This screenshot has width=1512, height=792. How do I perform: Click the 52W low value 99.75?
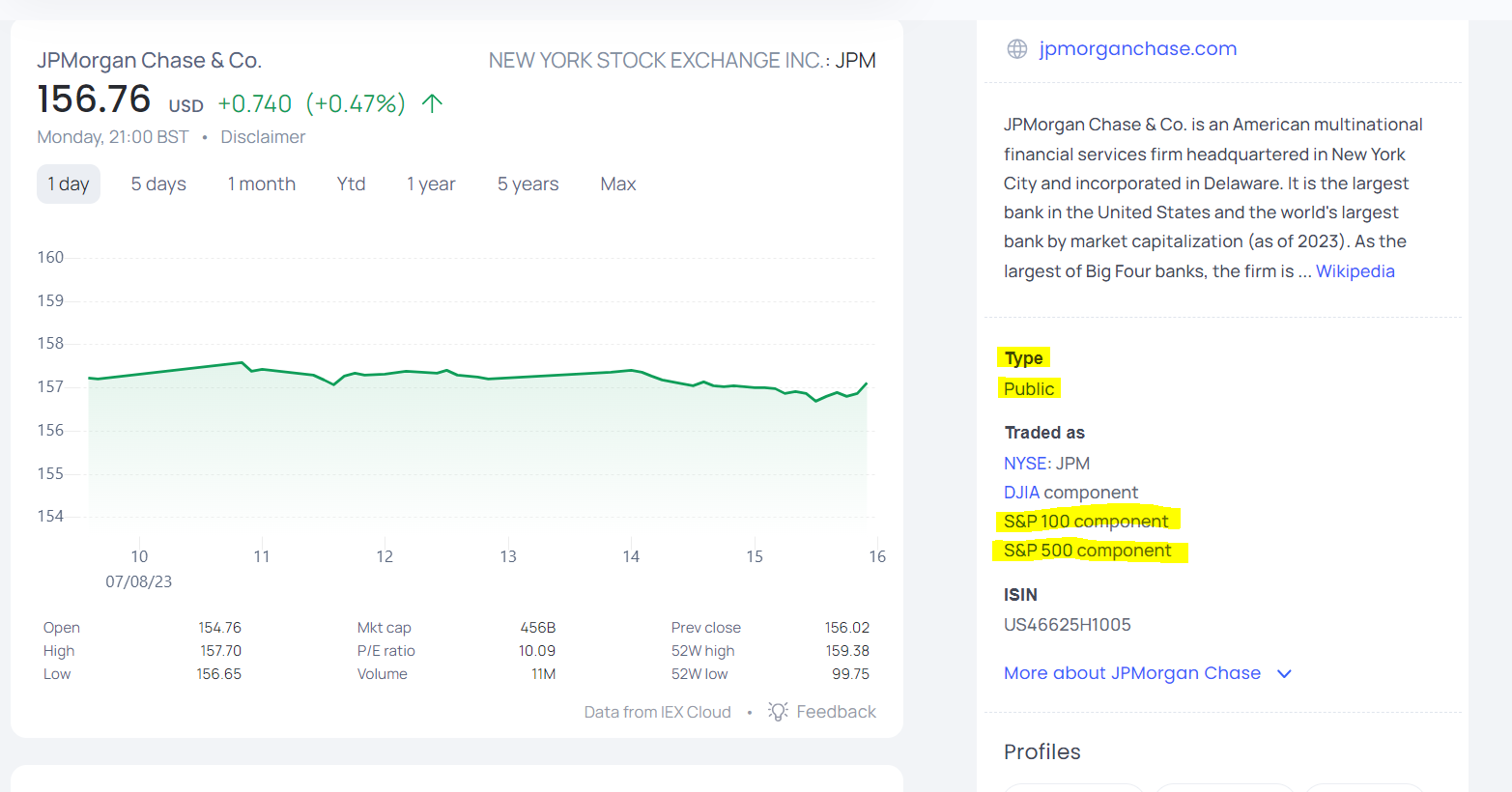coord(851,674)
